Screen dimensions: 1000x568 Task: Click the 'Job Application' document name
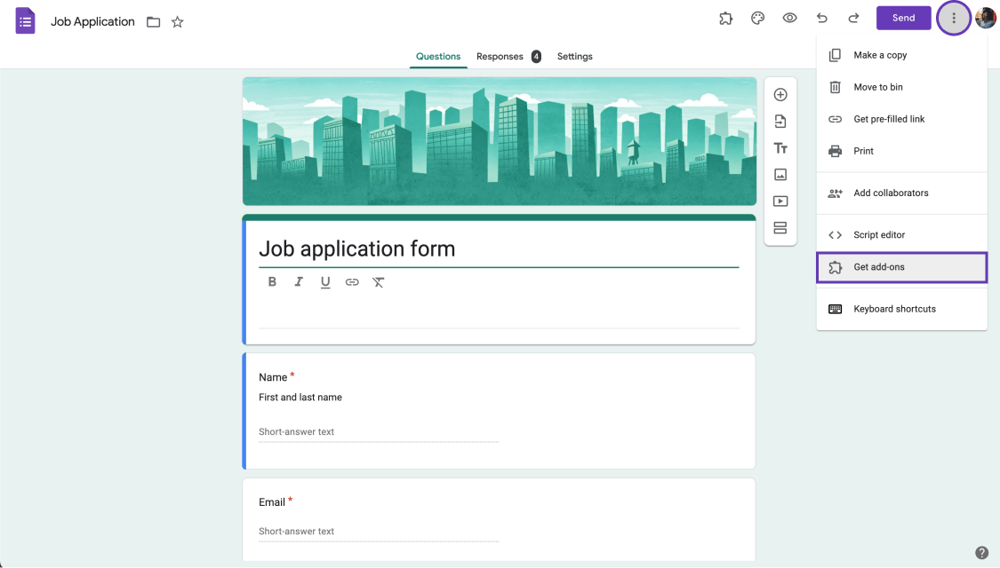(92, 22)
